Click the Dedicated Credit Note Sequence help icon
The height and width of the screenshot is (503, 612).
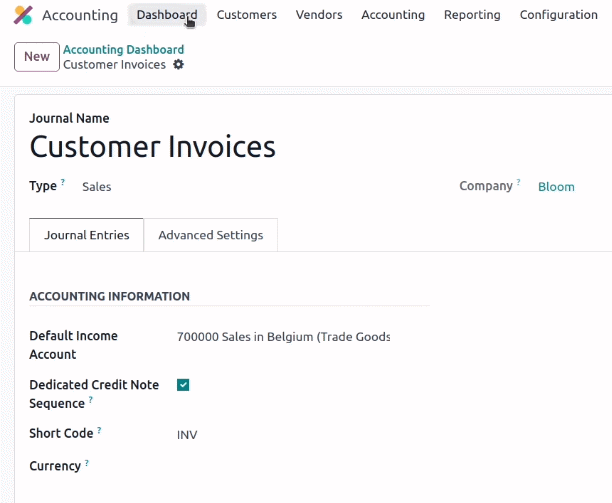91,399
